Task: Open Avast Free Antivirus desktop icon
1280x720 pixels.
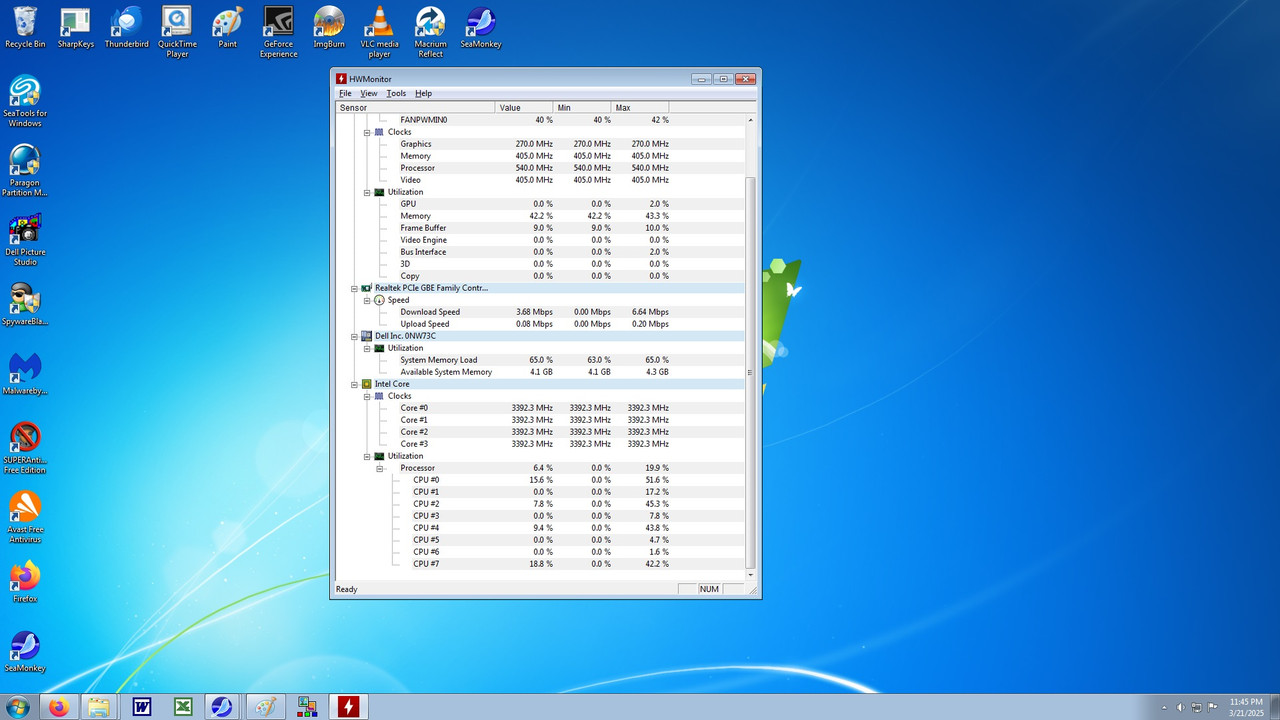Action: click(x=25, y=517)
